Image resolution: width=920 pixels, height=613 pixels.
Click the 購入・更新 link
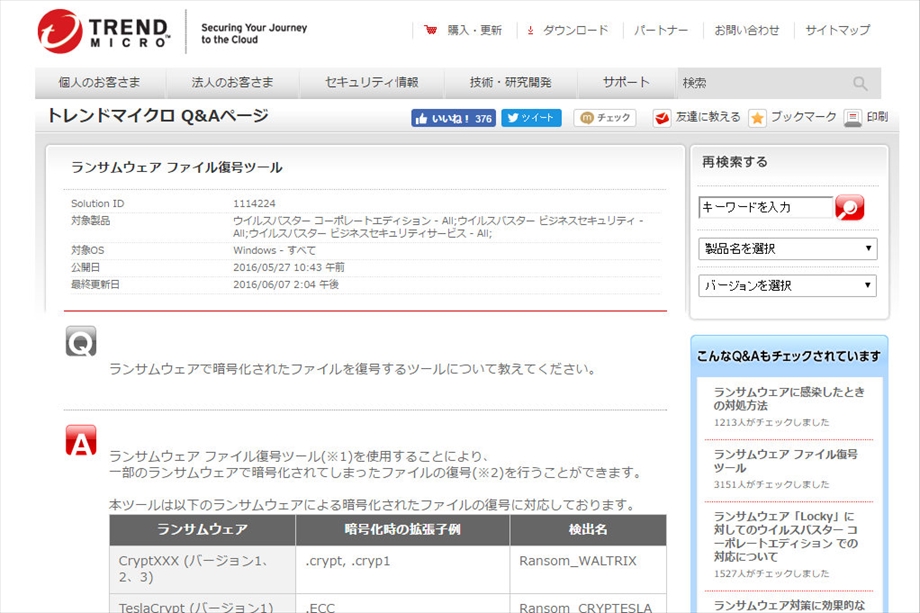click(x=475, y=30)
